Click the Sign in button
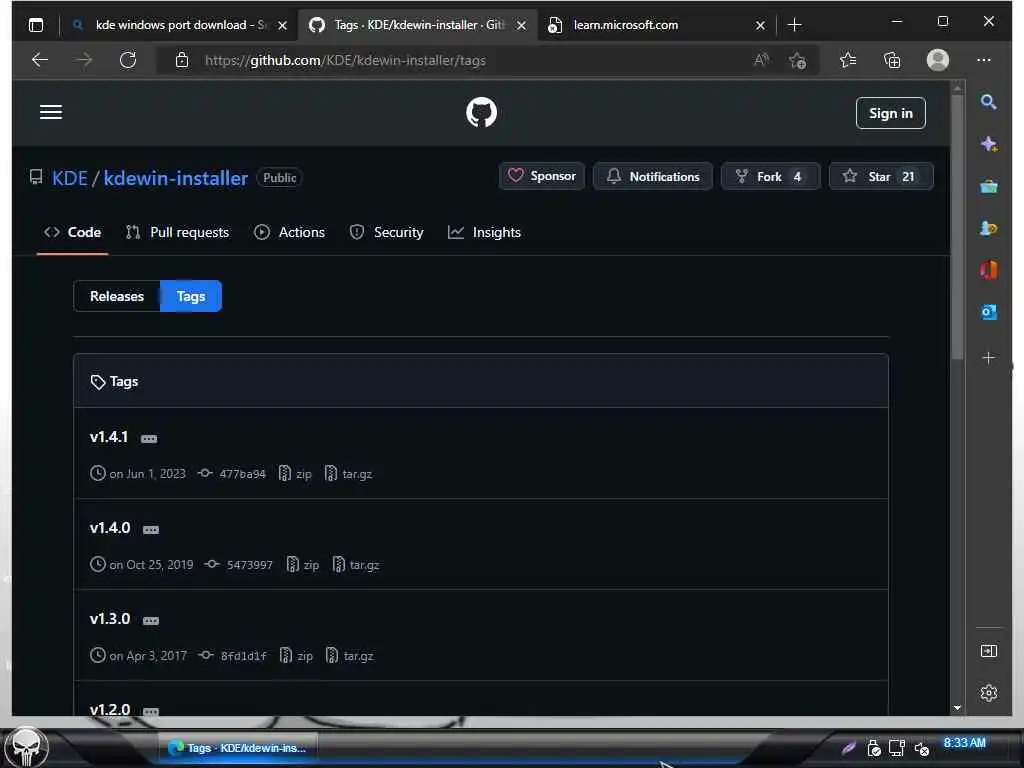This screenshot has height=768, width=1024. pyautogui.click(x=890, y=113)
